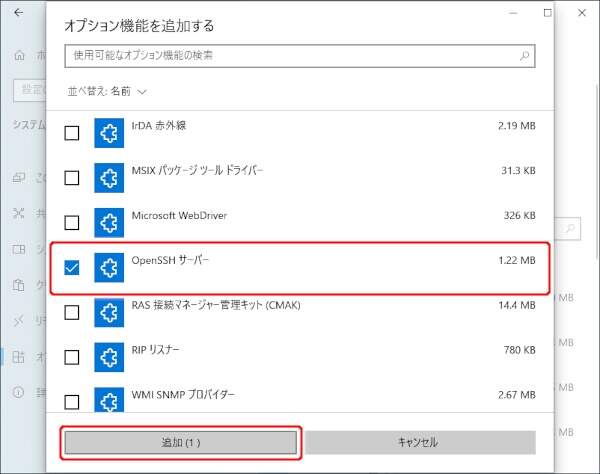Screen dimensions: 600x474
Task: Check the Microsoft WebDriver checkbox
Action: (x=72, y=223)
